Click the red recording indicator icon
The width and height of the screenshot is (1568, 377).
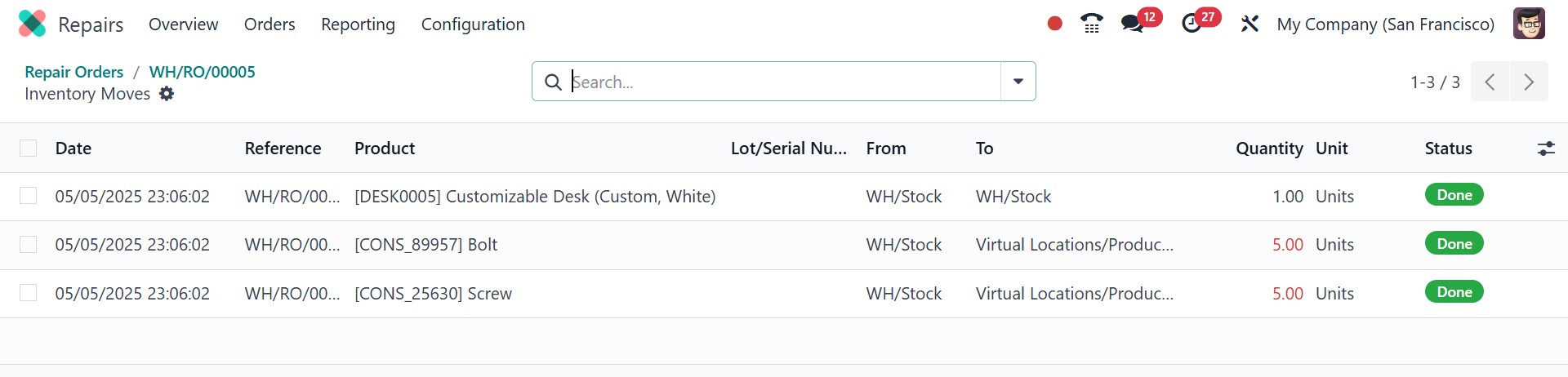[1054, 24]
